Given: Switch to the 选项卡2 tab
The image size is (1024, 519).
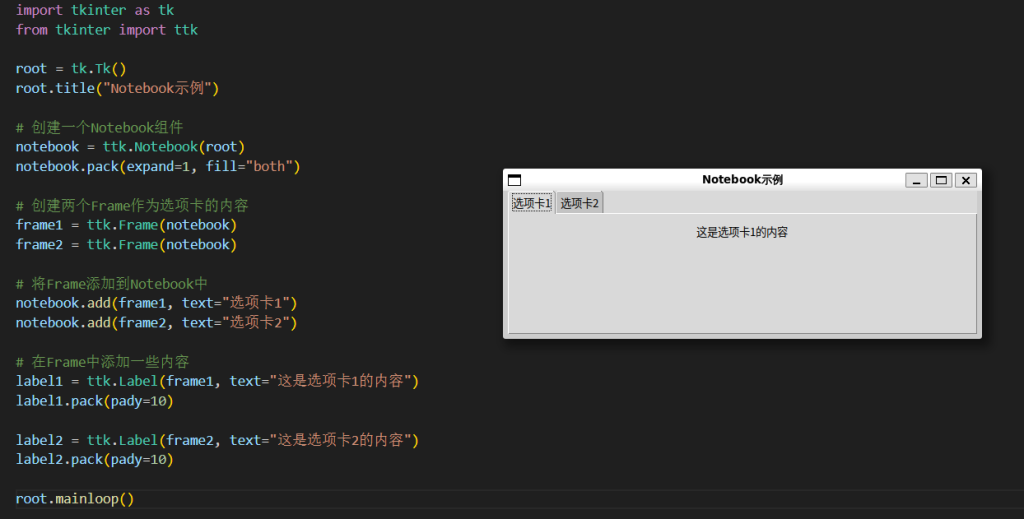Looking at the screenshot, I should (x=579, y=203).
